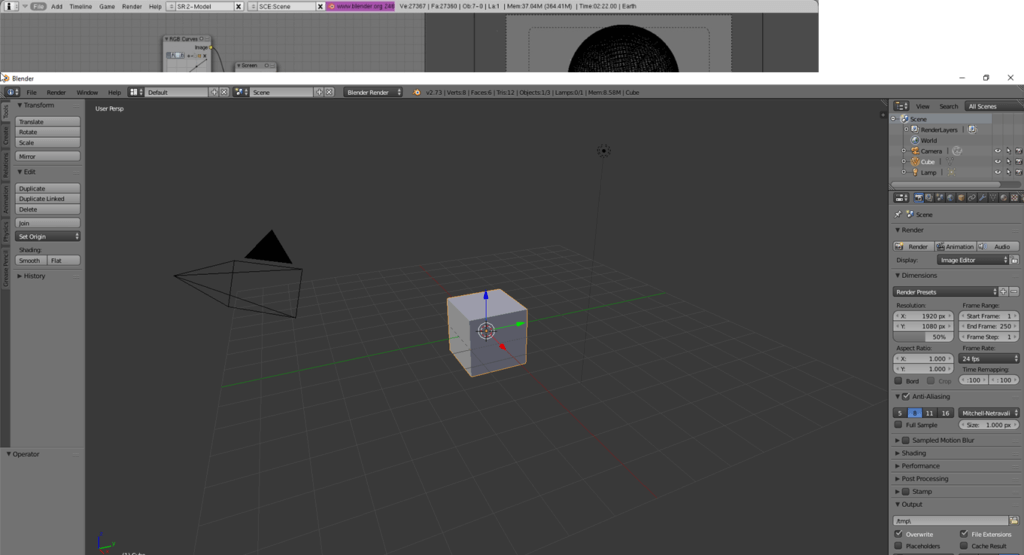Enable the Stamp checkbox
The image size is (1024, 555).
906,492
